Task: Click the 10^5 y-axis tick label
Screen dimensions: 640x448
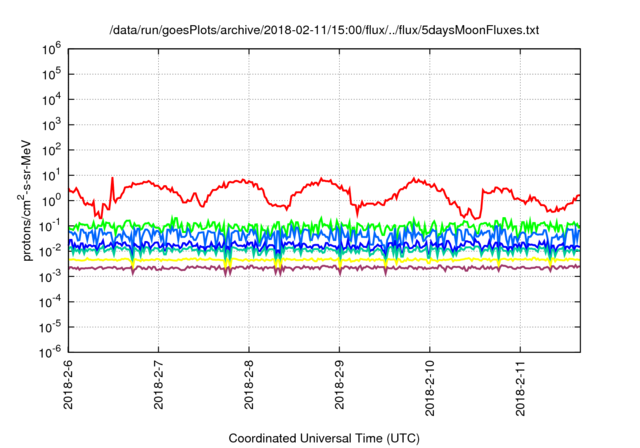Action: 51,75
